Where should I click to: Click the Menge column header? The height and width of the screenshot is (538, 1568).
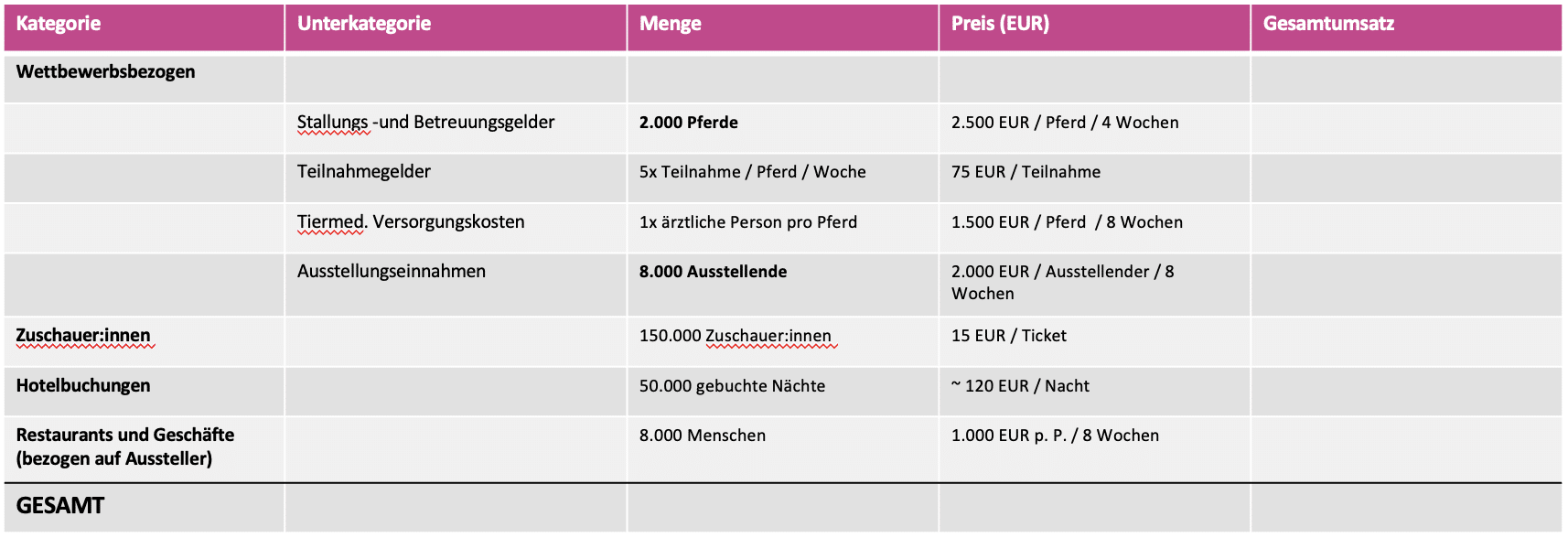[783, 27]
